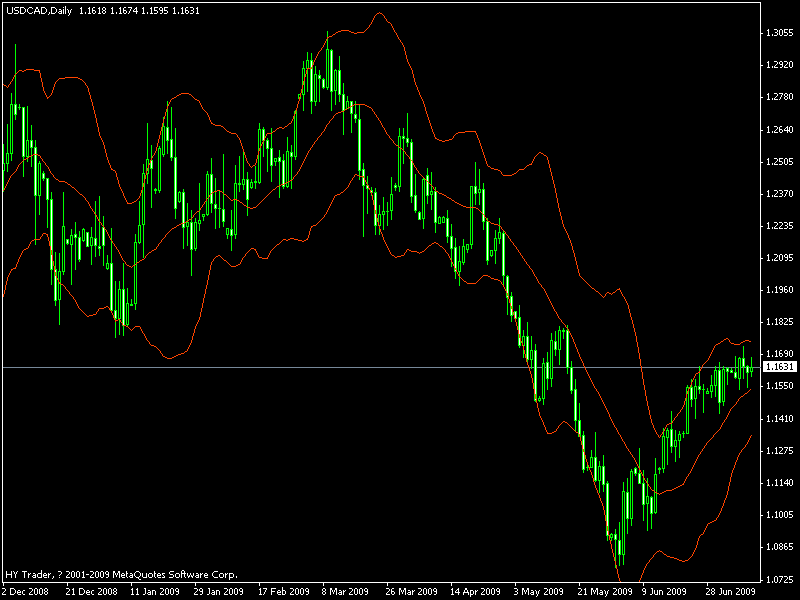This screenshot has height=600, width=800.
Task: Click the 1.3055 price axis label
Action: [x=780, y=33]
